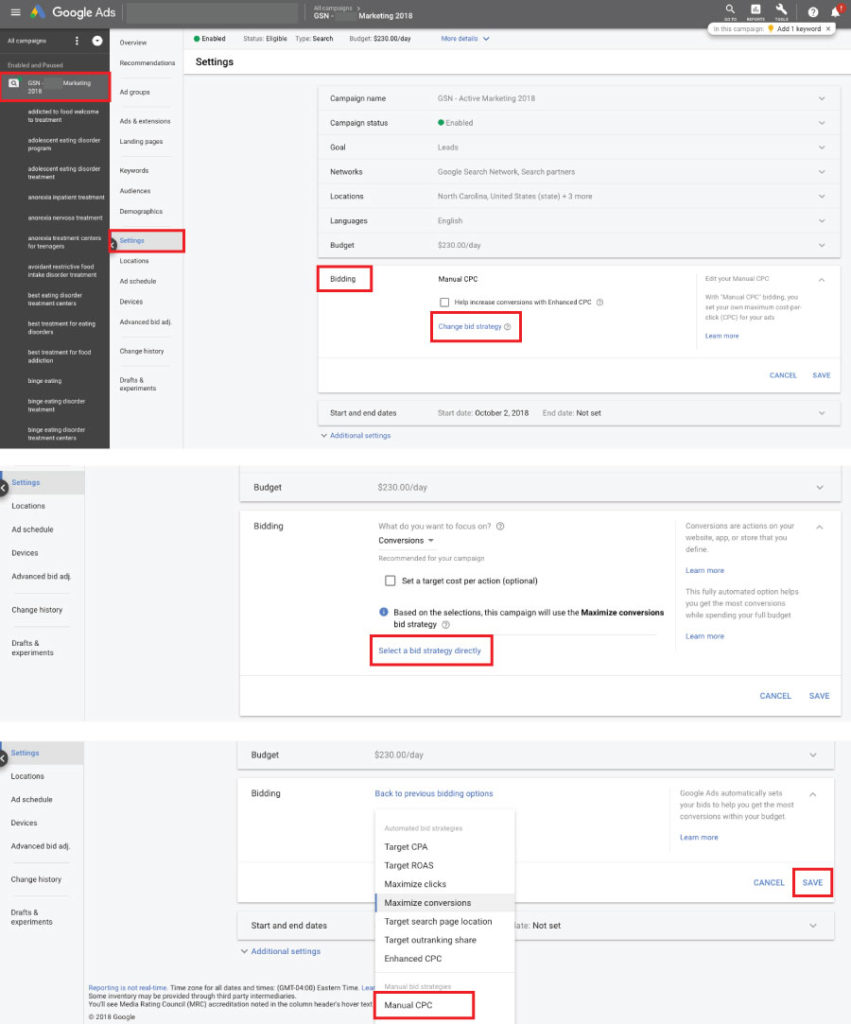
Task: Click the help icon after Enhanced CPC checkbox label
Action: point(600,302)
